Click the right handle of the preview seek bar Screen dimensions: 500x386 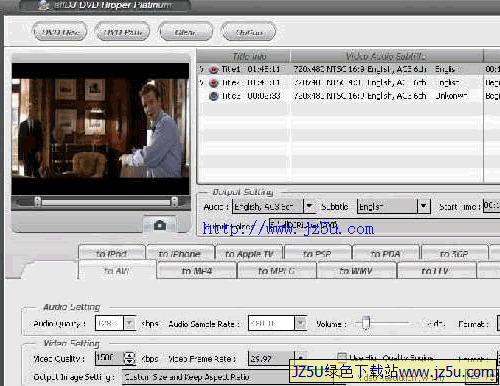click(174, 202)
